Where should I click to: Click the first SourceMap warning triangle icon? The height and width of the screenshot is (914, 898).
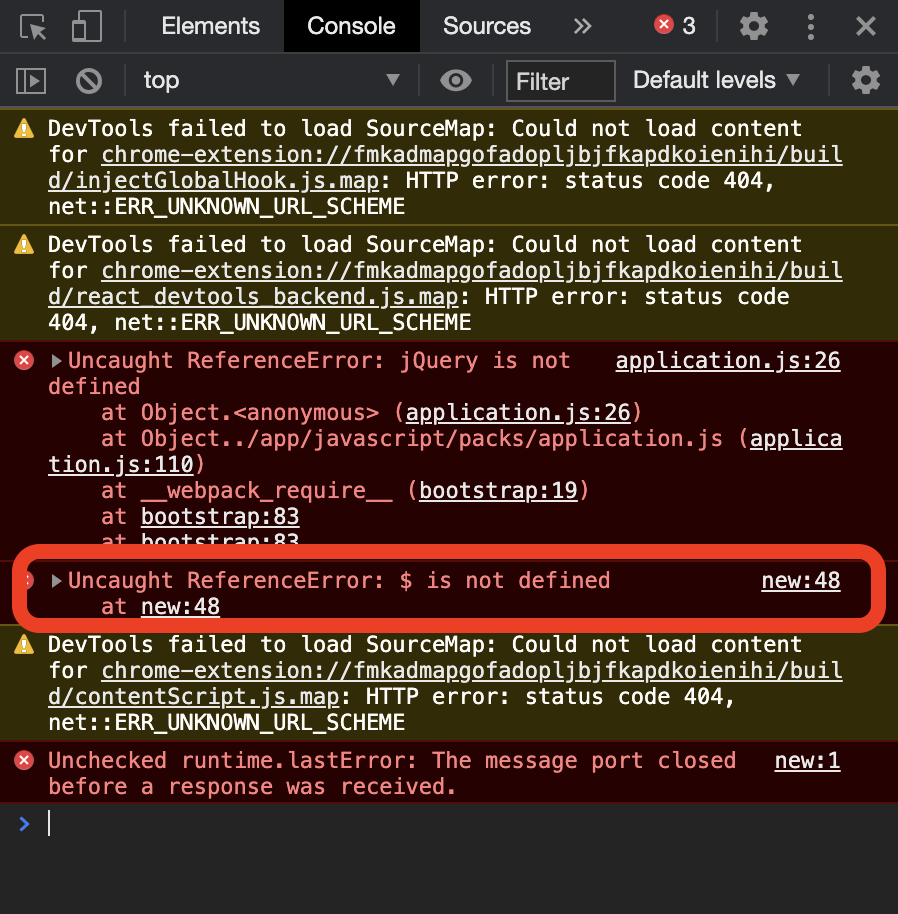(x=24, y=128)
